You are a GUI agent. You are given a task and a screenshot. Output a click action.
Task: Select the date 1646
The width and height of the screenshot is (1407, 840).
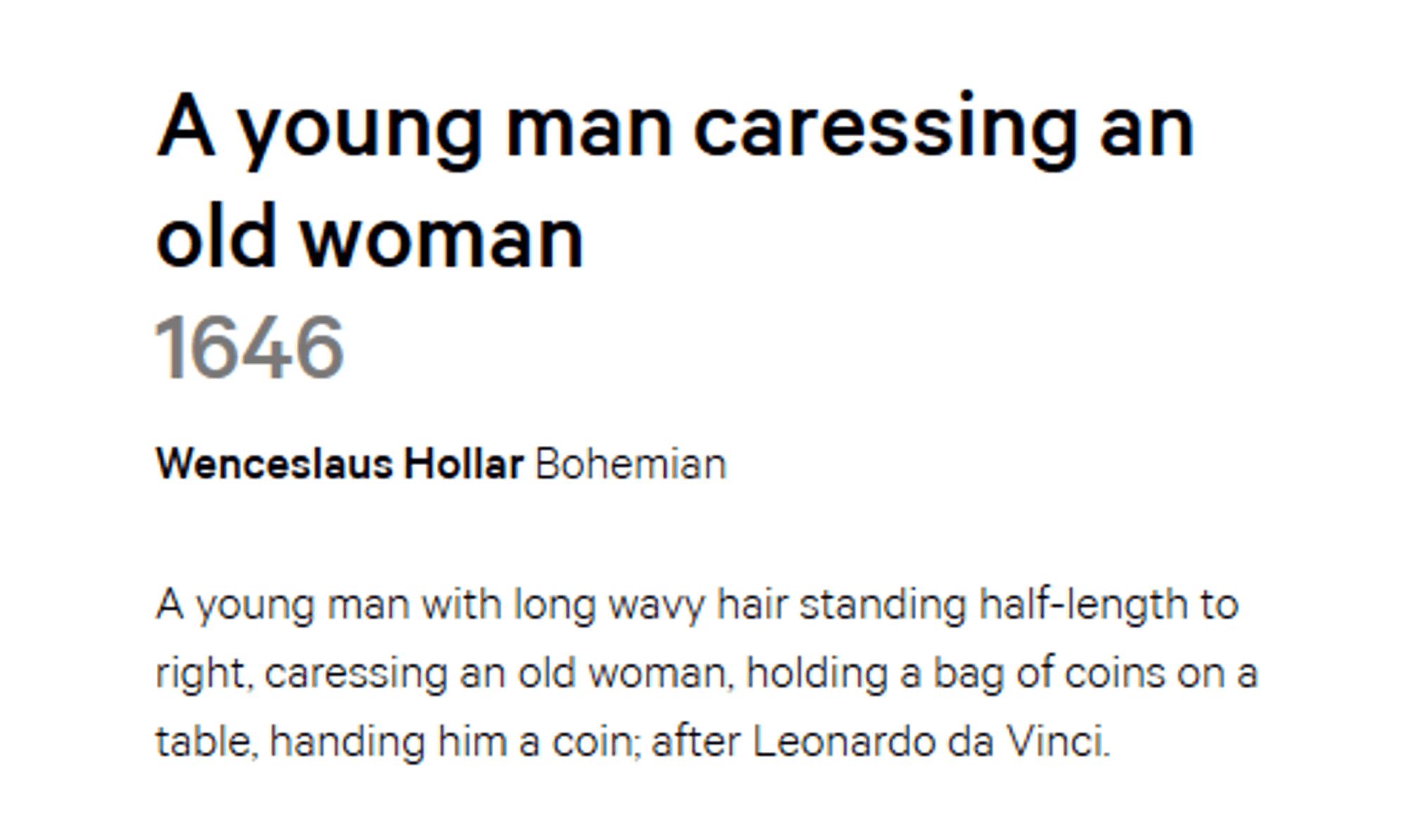click(x=250, y=347)
